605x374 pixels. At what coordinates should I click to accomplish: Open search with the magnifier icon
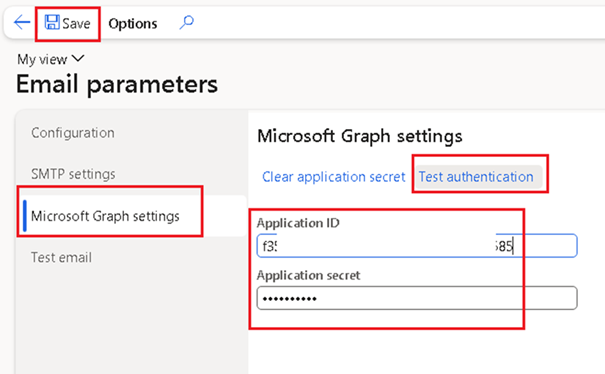click(x=187, y=22)
